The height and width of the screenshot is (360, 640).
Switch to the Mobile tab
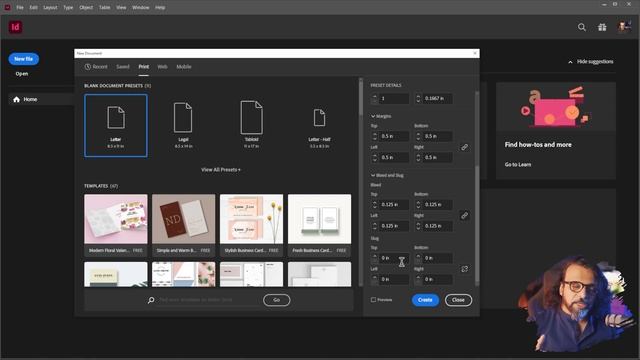pyautogui.click(x=184, y=67)
